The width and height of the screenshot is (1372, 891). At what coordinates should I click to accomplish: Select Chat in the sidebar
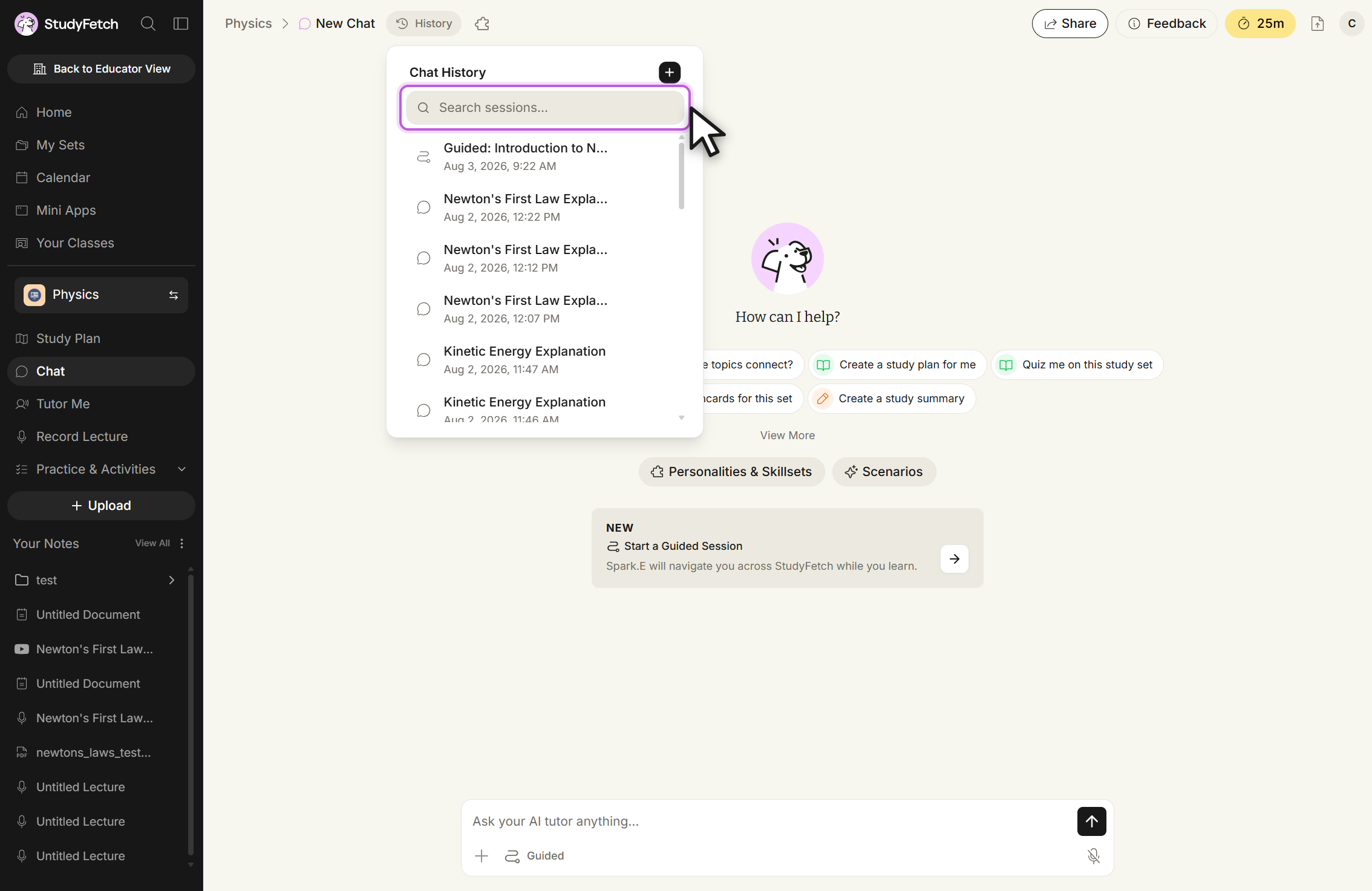coord(102,371)
